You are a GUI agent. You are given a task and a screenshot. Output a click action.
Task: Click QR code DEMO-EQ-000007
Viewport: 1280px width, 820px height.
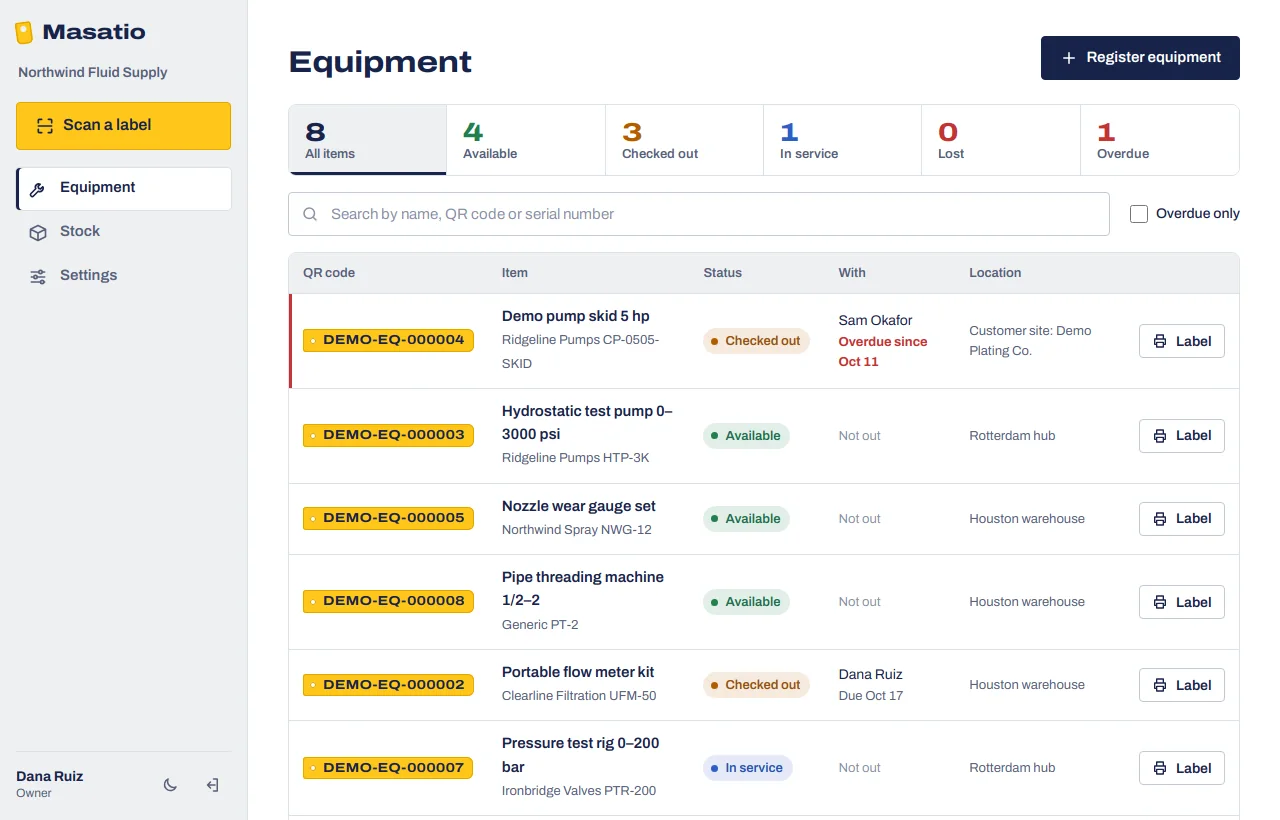[388, 767]
